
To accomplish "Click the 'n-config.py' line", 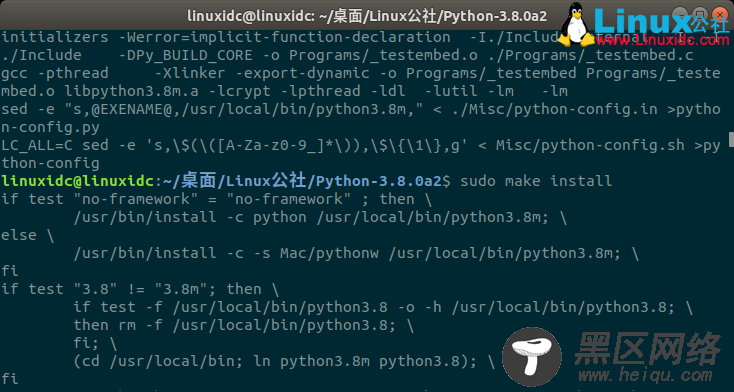I will pos(50,127).
